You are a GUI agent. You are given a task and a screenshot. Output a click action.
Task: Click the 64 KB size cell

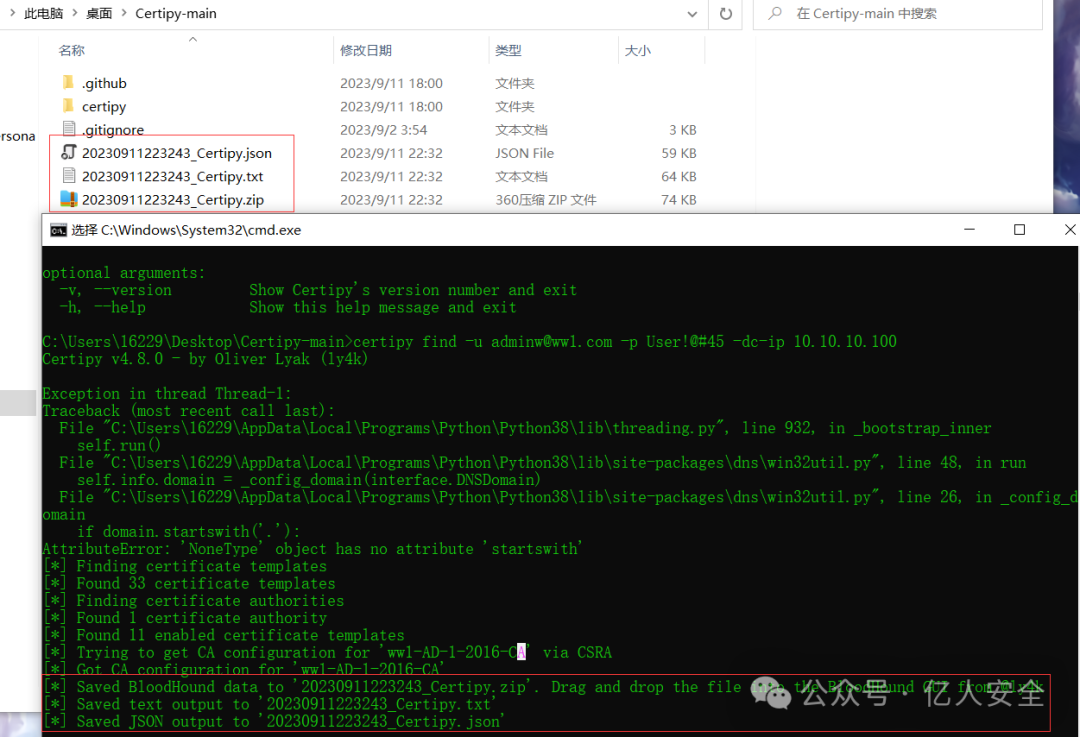pos(678,176)
